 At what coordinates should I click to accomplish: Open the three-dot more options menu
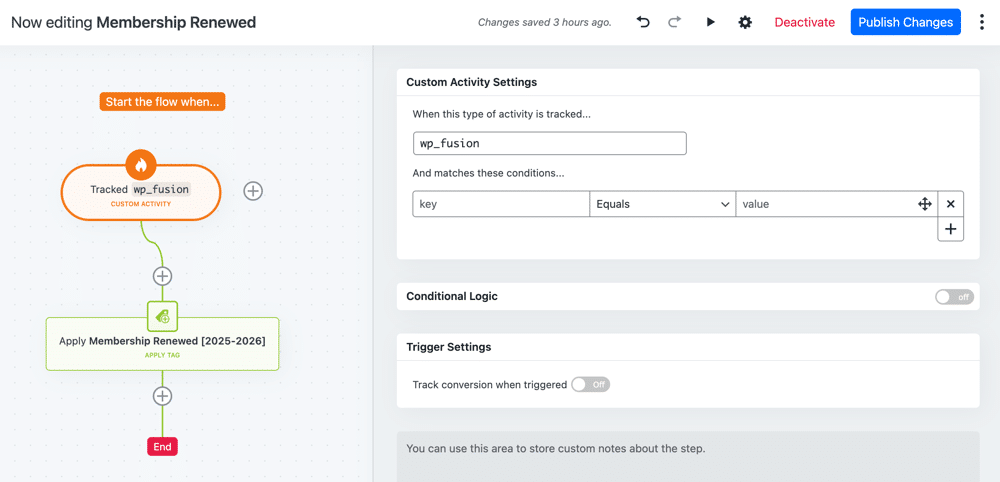(x=982, y=22)
